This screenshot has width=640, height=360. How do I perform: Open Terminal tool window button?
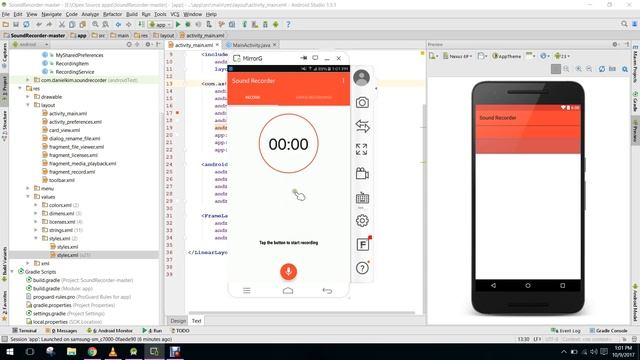pyautogui.click(x=24, y=331)
